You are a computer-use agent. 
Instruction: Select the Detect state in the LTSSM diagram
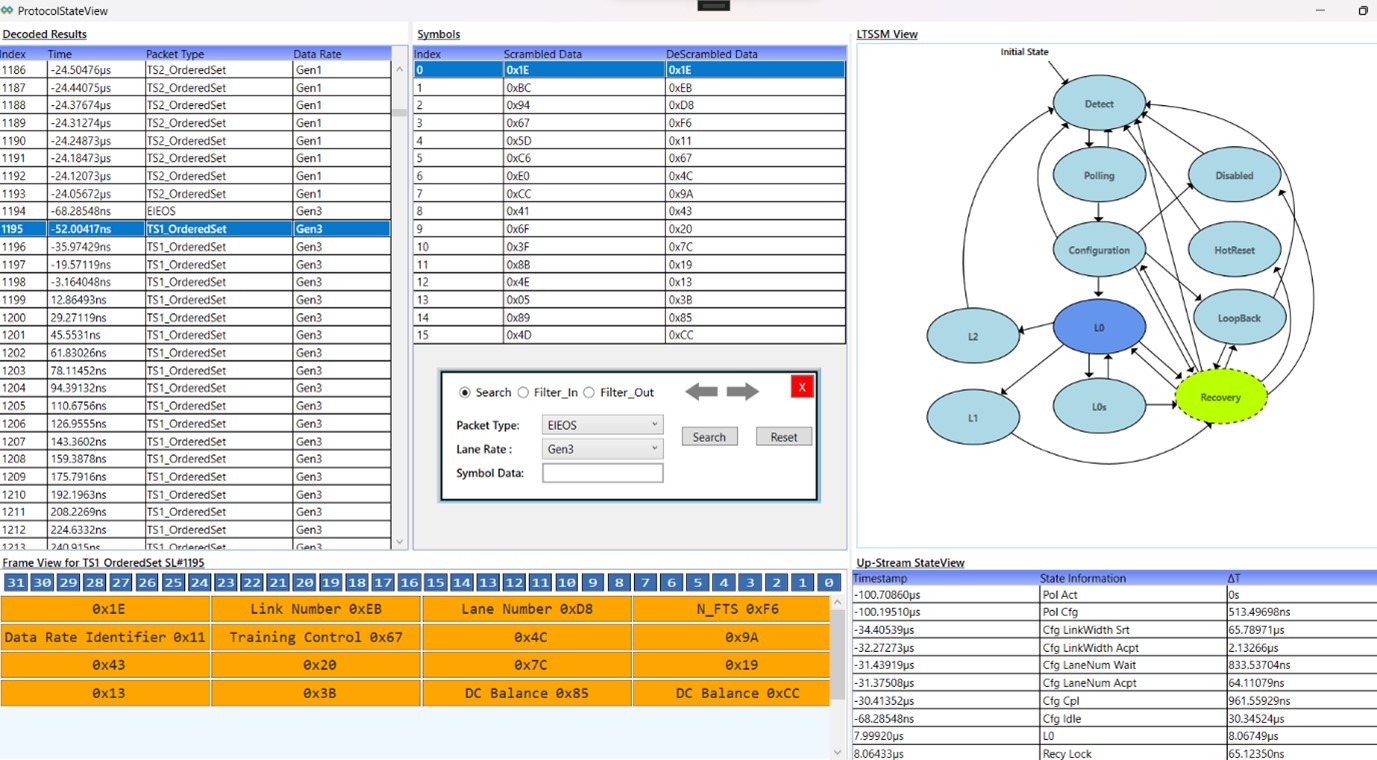point(1097,102)
